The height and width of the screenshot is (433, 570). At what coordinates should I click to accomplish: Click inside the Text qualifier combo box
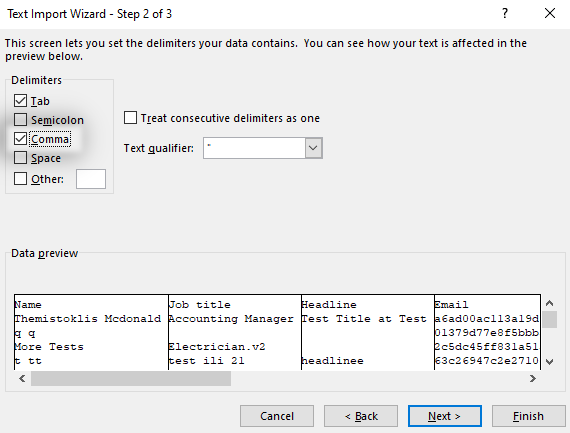254,148
